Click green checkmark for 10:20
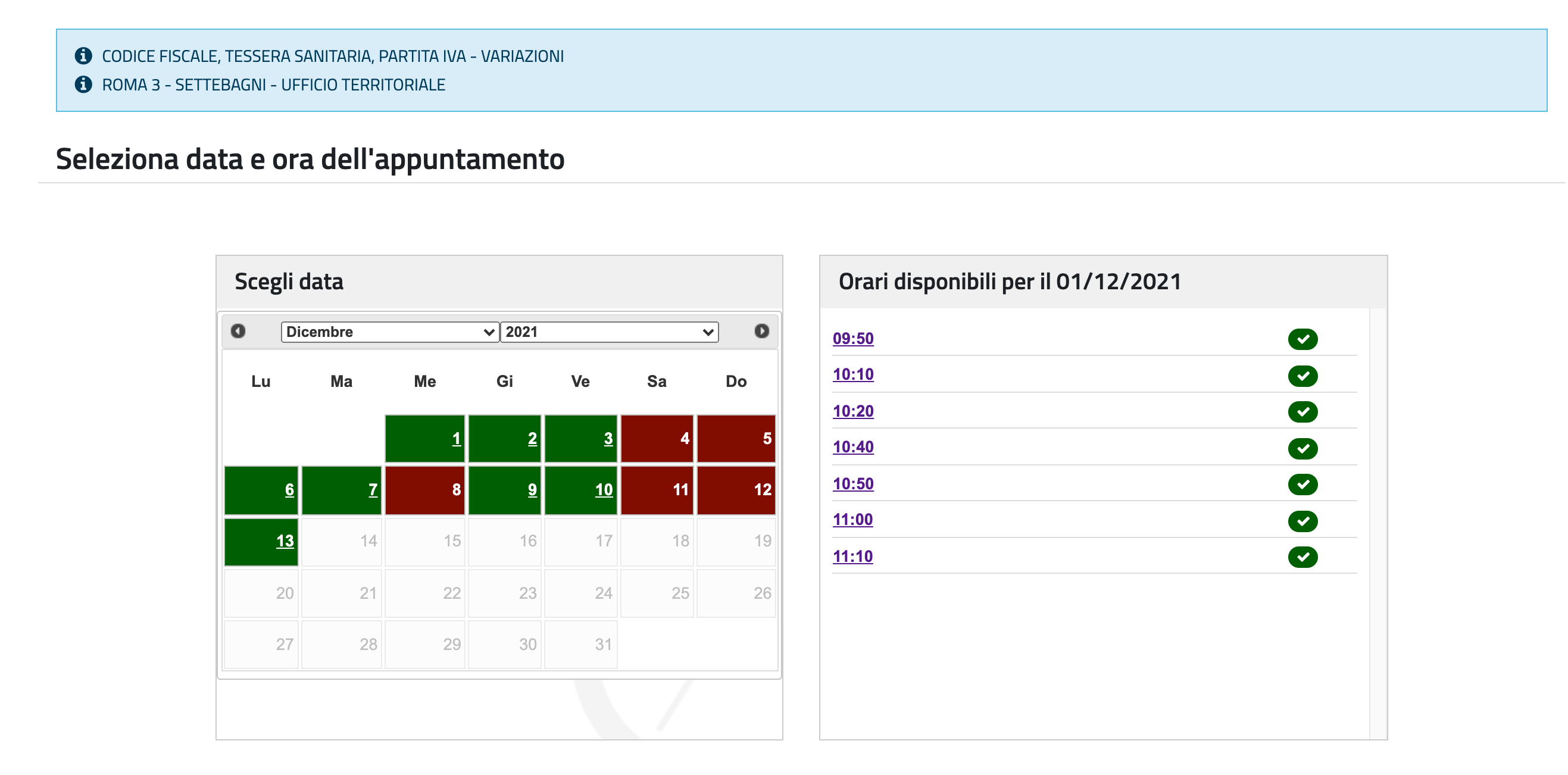 (1302, 412)
